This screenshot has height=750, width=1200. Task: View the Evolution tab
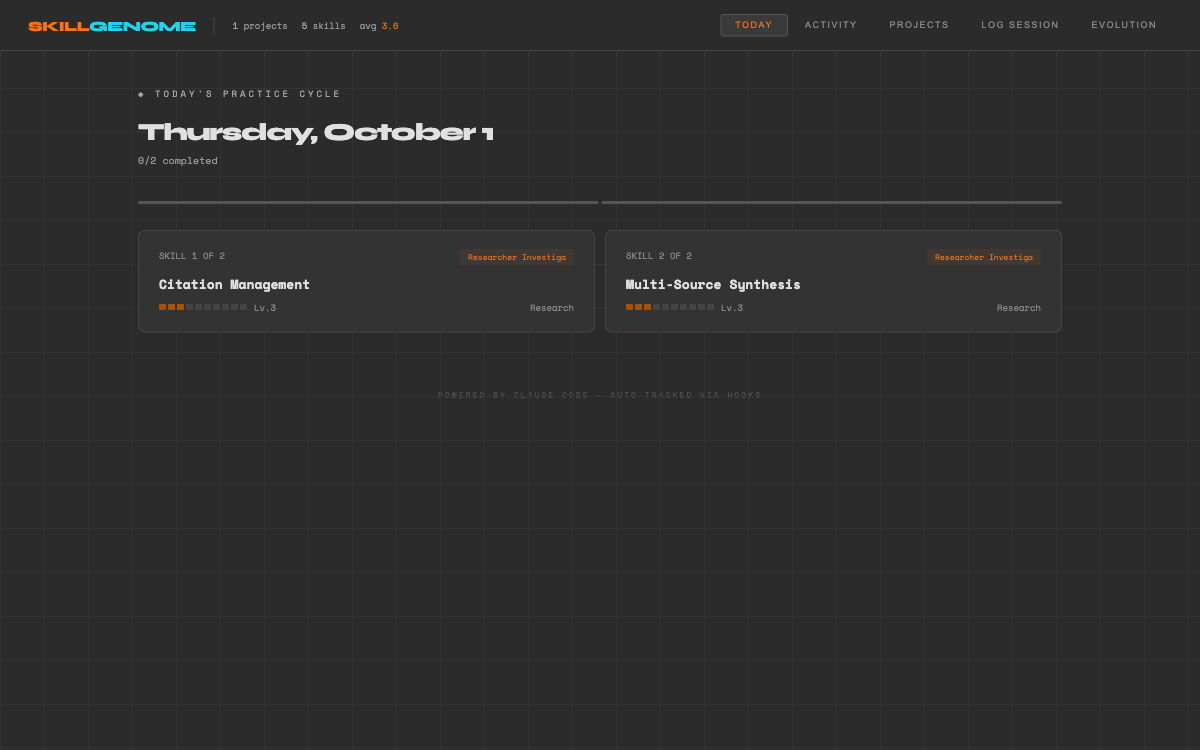1124,25
